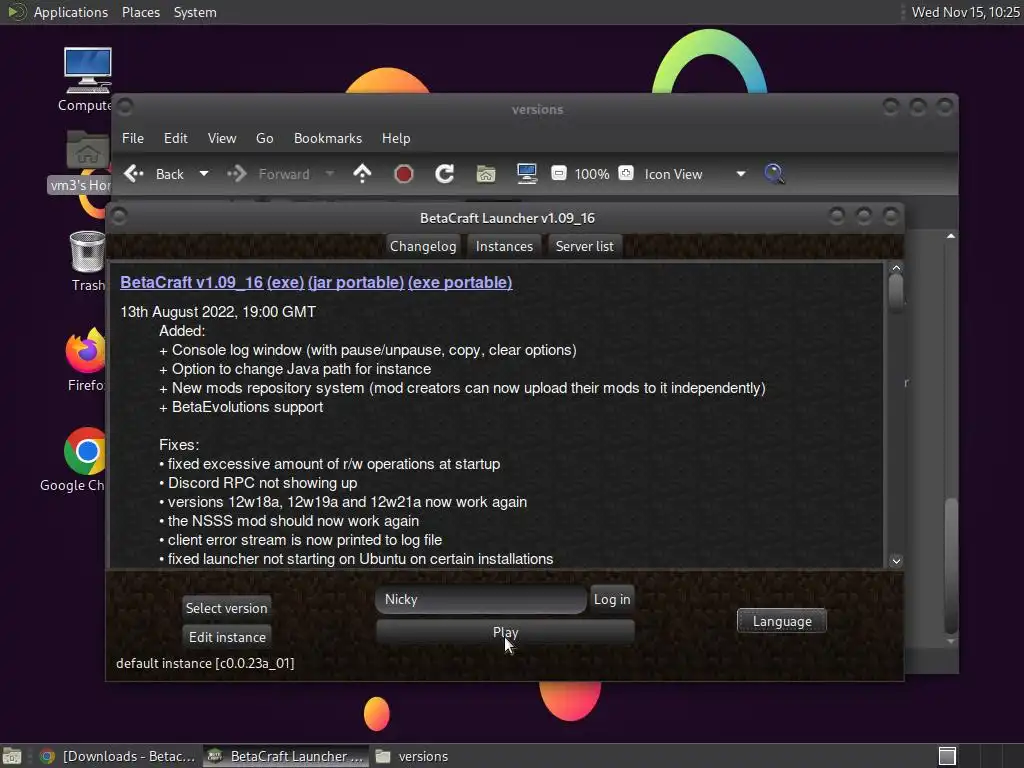Switch to versions taskbar entry
This screenshot has height=768, width=1024.
[x=412, y=756]
